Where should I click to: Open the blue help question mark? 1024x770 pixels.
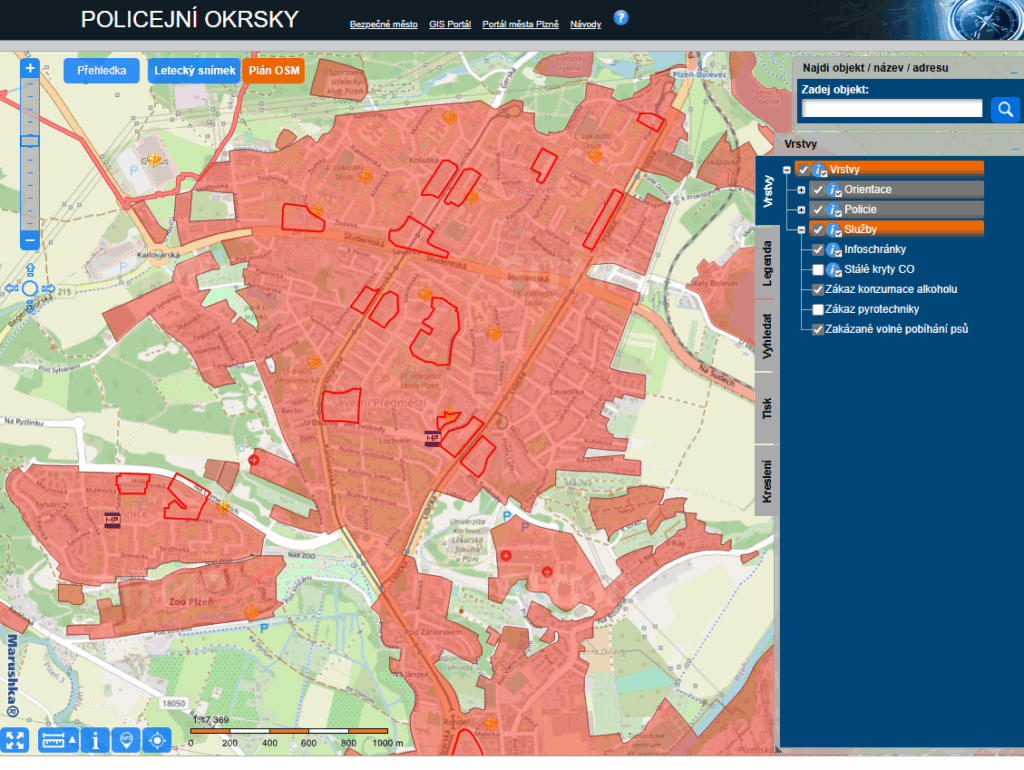tap(621, 18)
